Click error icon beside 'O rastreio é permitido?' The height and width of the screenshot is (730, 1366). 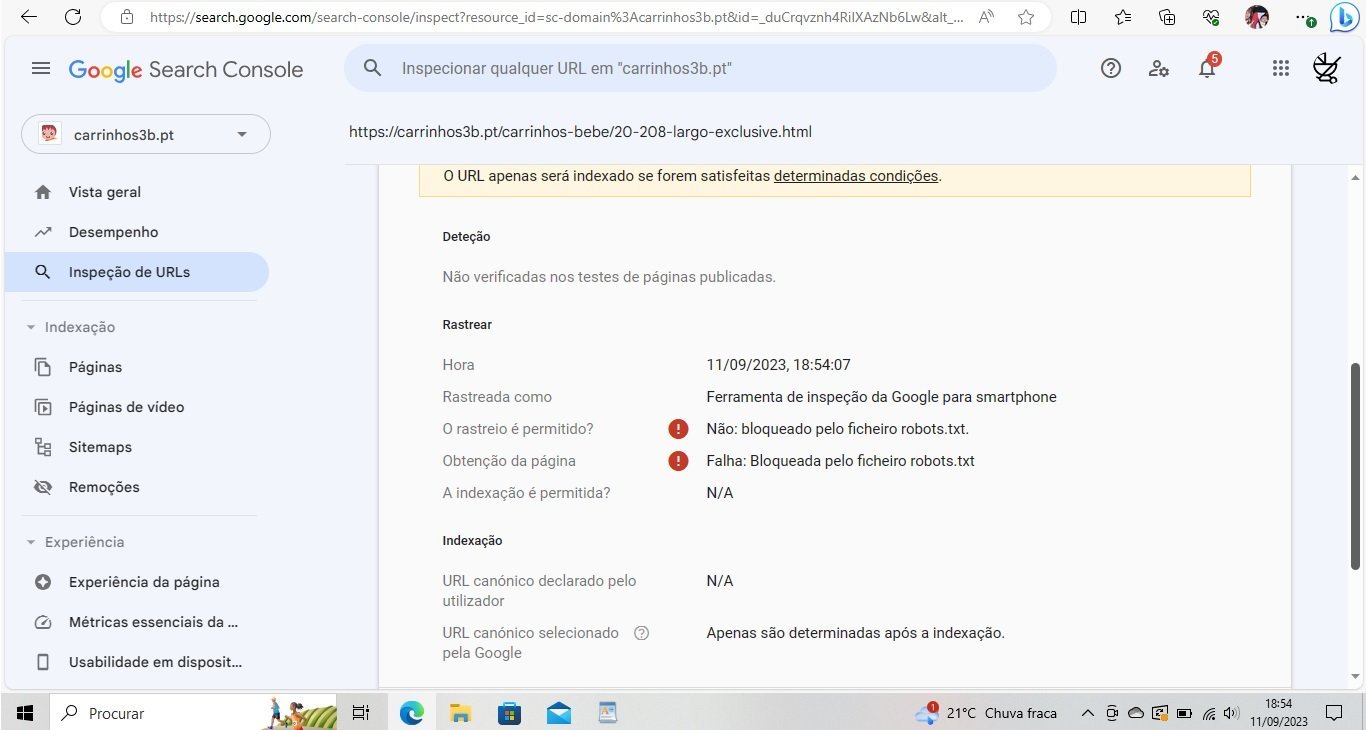[x=678, y=429]
